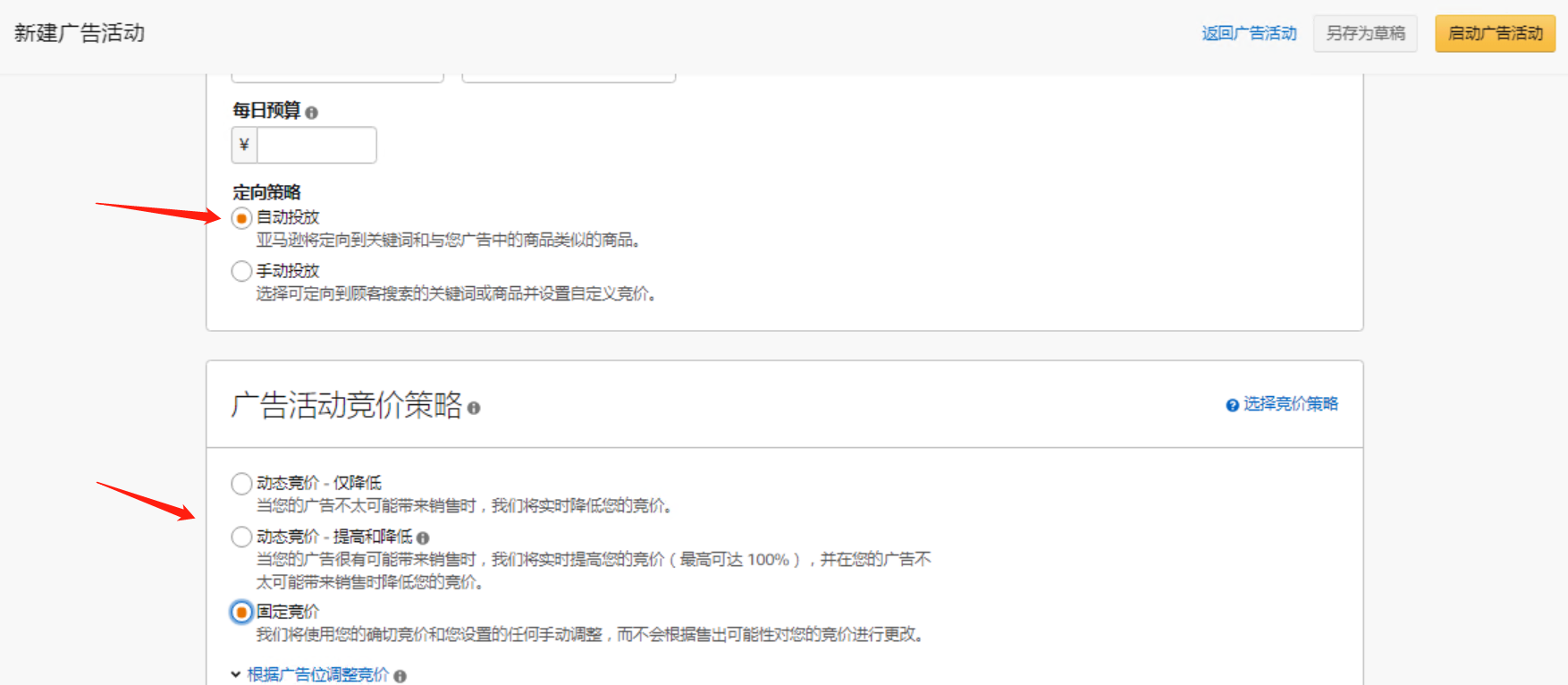This screenshot has width=1568, height=685.
Task: Click the 启动广告活动 button
Action: click(1495, 33)
